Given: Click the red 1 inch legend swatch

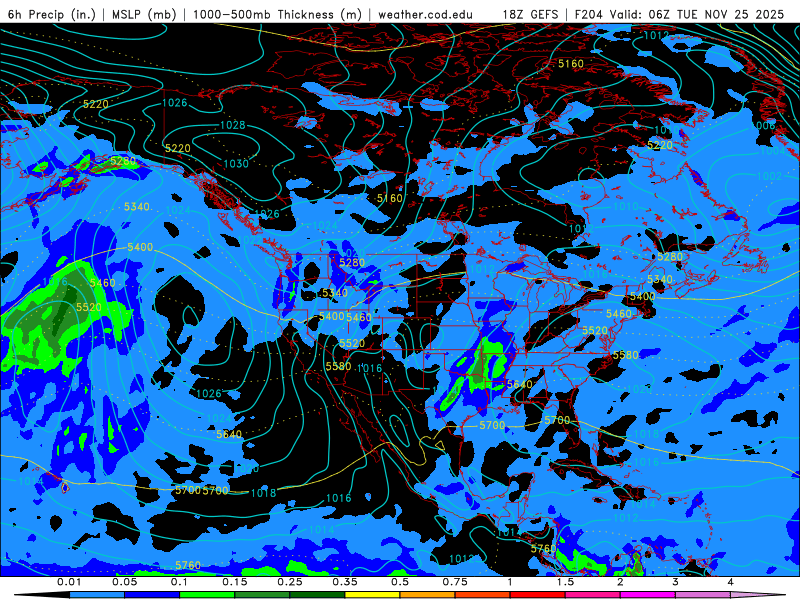Looking at the screenshot, I should 538,595.
